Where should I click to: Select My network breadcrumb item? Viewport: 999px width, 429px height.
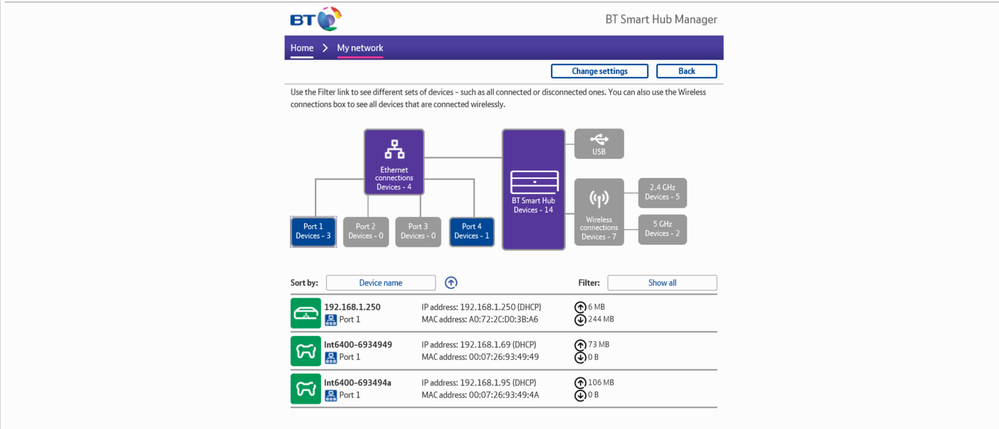tap(360, 48)
